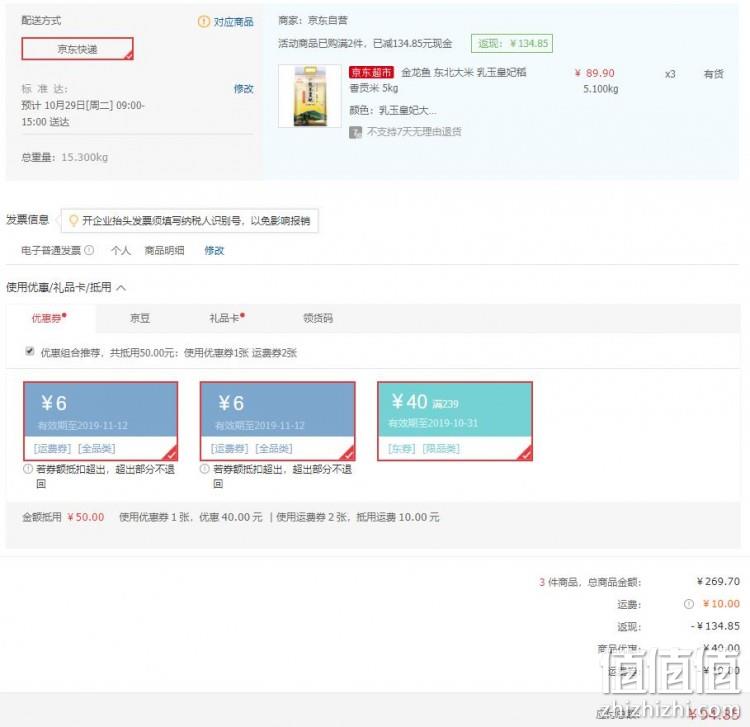Toggle the ¥40 满239 东券 coupon
The image size is (750, 727).
pos(455,421)
